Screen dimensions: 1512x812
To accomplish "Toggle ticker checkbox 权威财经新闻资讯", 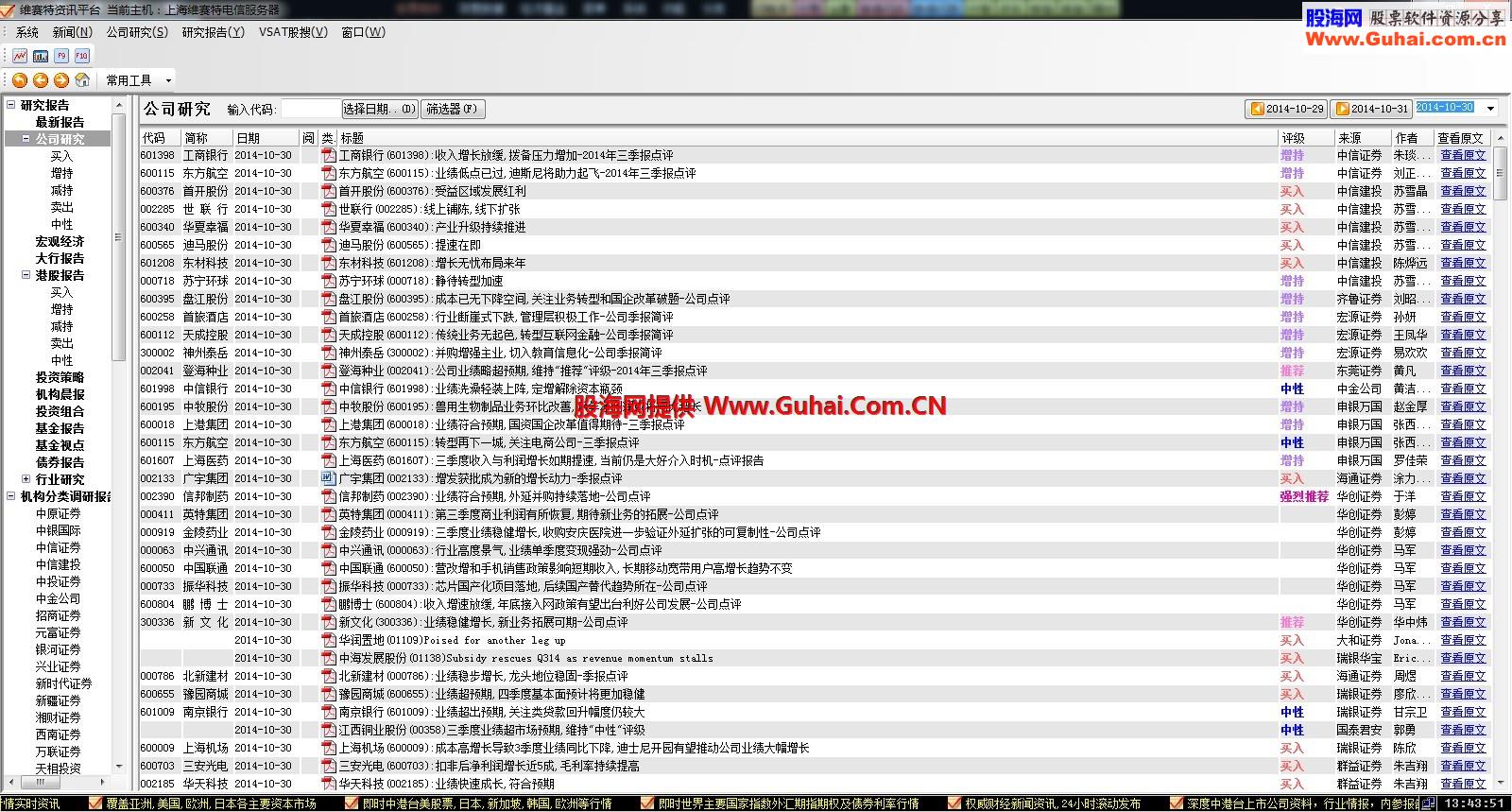I will 954,803.
